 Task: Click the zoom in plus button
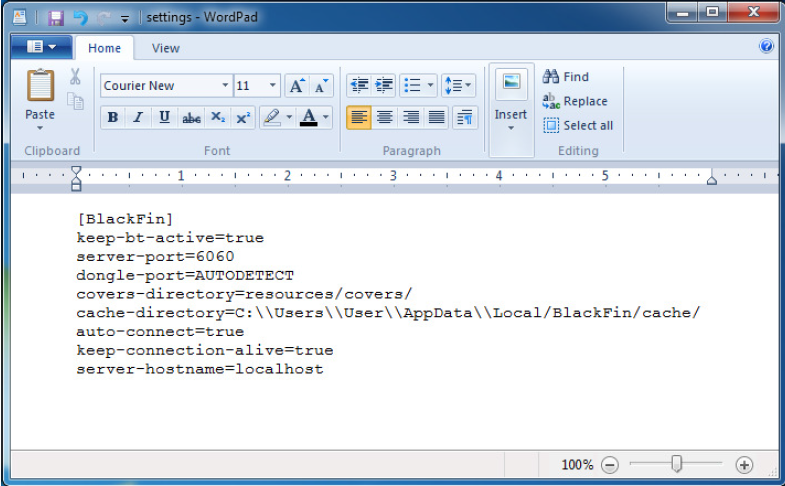click(x=744, y=465)
